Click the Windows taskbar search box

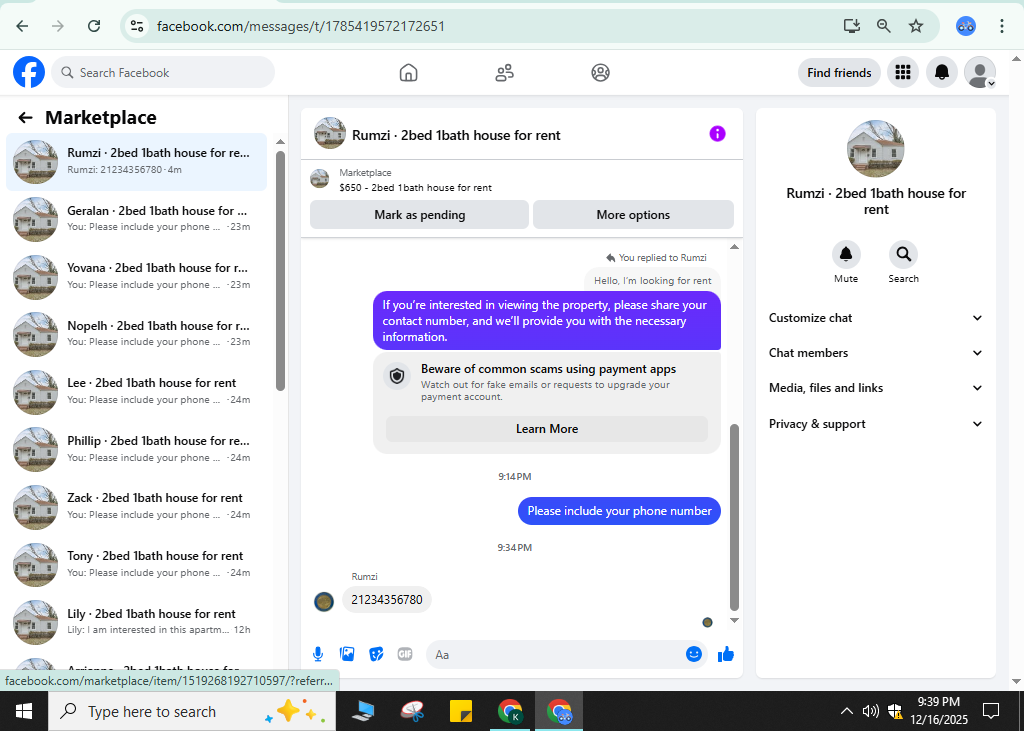(x=191, y=711)
